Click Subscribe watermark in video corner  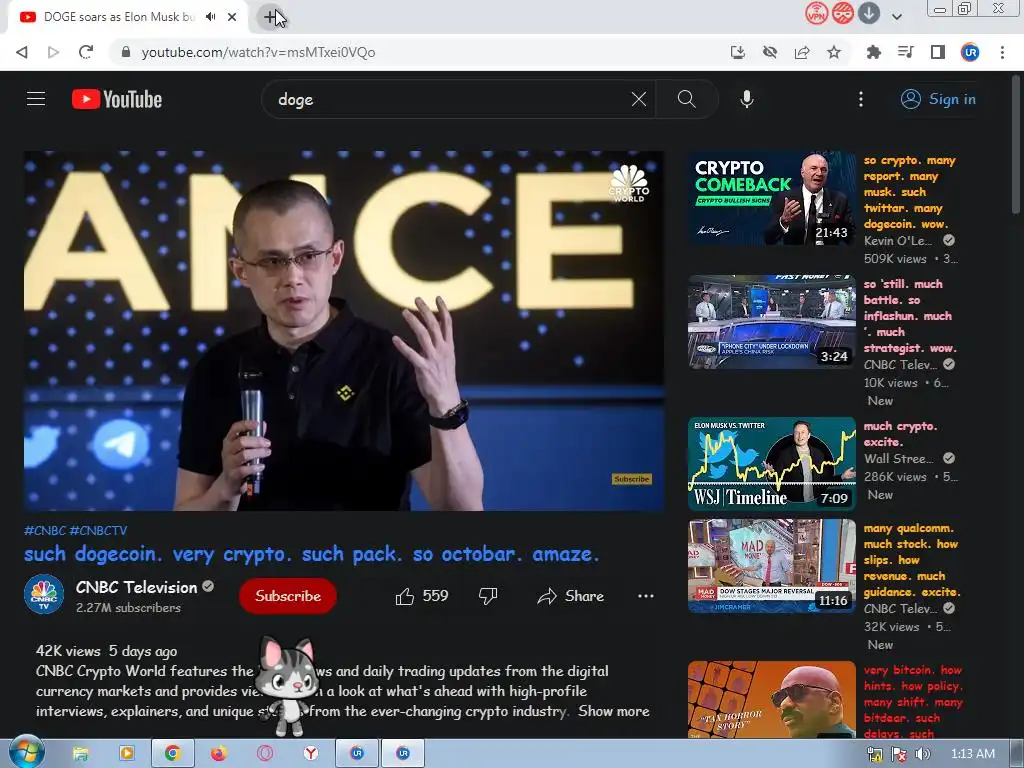point(632,479)
